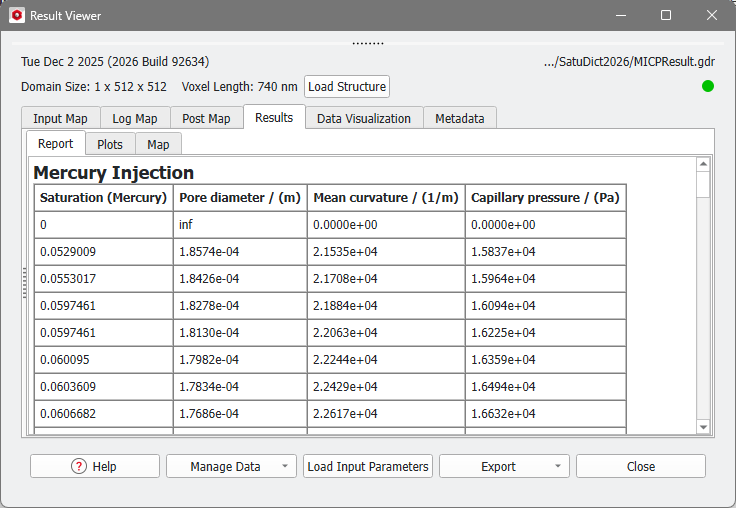Select the Post Map tab
Viewport: 736px width, 508px height.
pyautogui.click(x=206, y=118)
